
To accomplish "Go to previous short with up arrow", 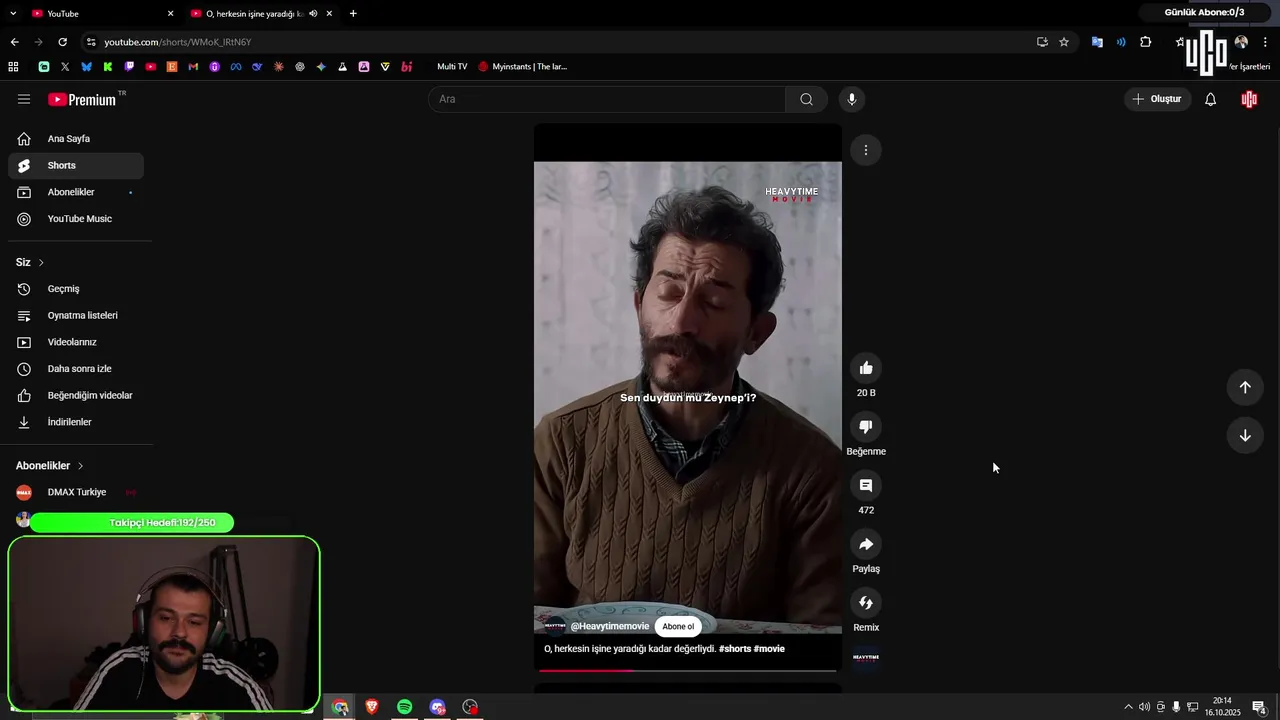I will tap(1245, 387).
